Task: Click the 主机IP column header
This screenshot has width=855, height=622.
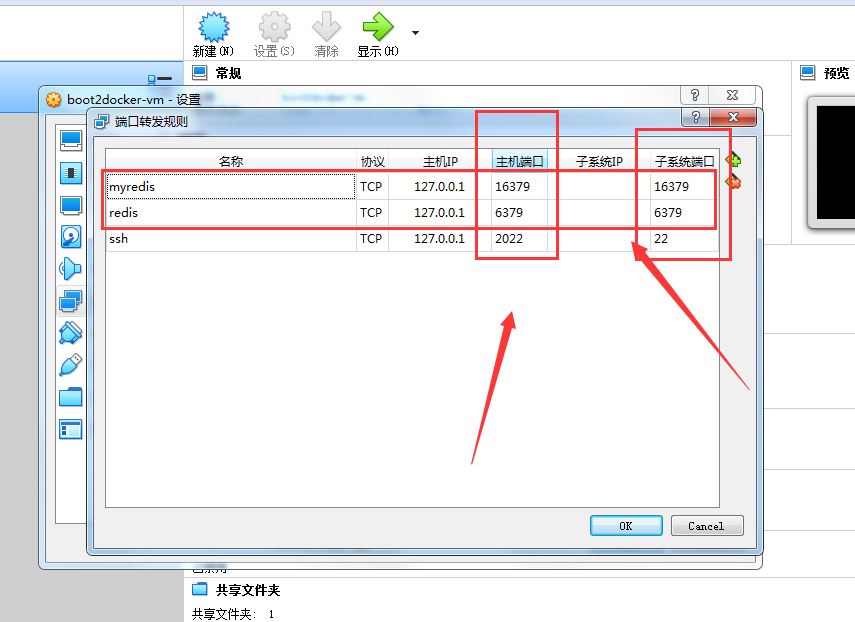Action: click(440, 161)
